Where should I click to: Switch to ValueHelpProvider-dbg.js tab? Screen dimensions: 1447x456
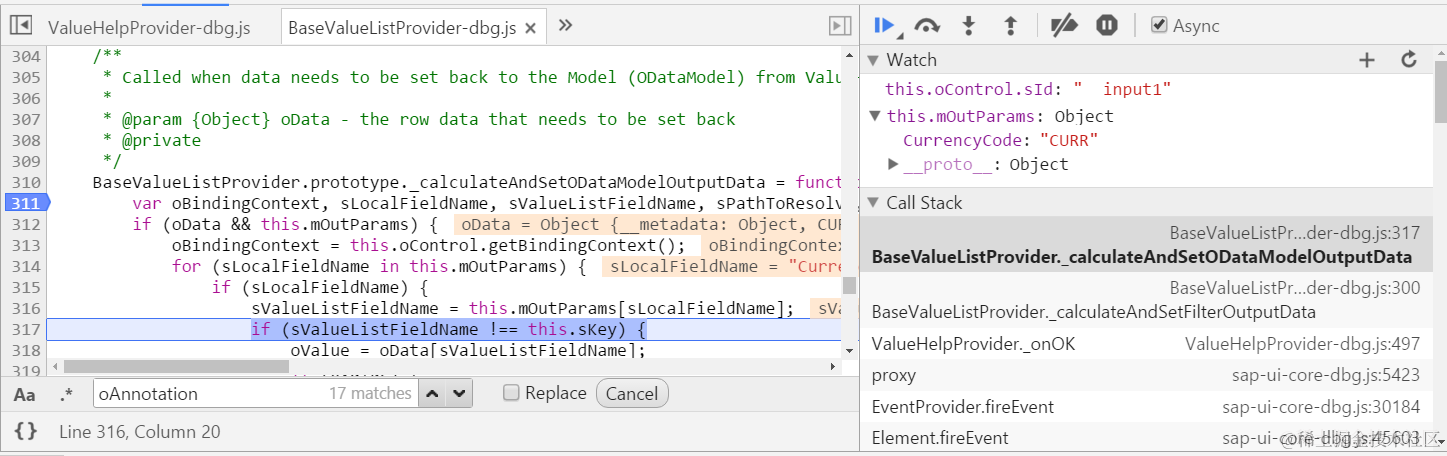[149, 28]
